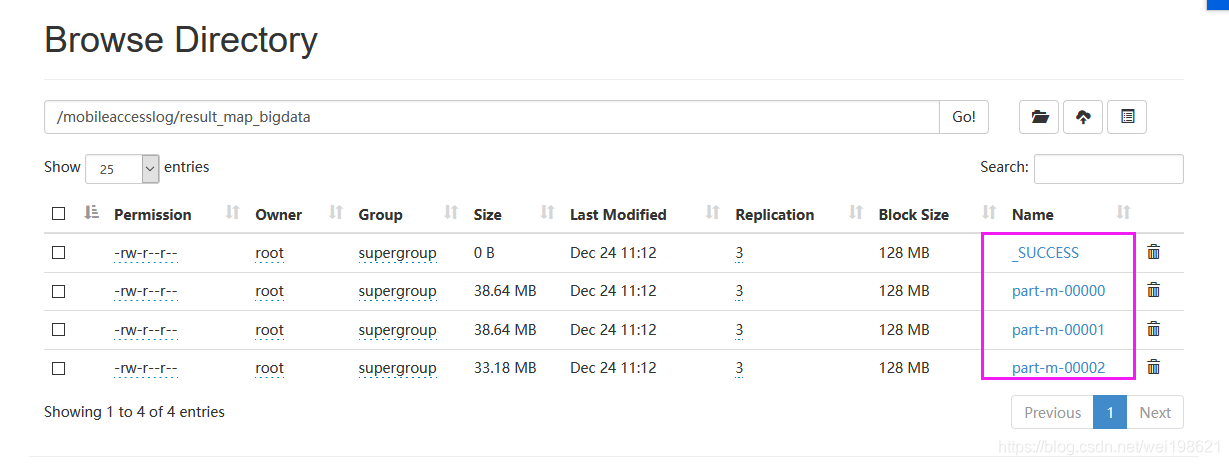
Task: Open the cut and paste list icon
Action: pos(1127,117)
